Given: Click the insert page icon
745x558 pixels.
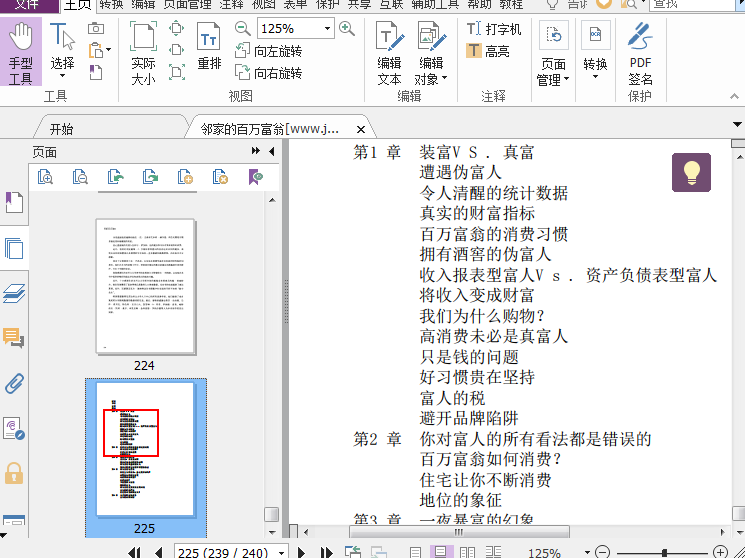Looking at the screenshot, I should tap(185, 176).
